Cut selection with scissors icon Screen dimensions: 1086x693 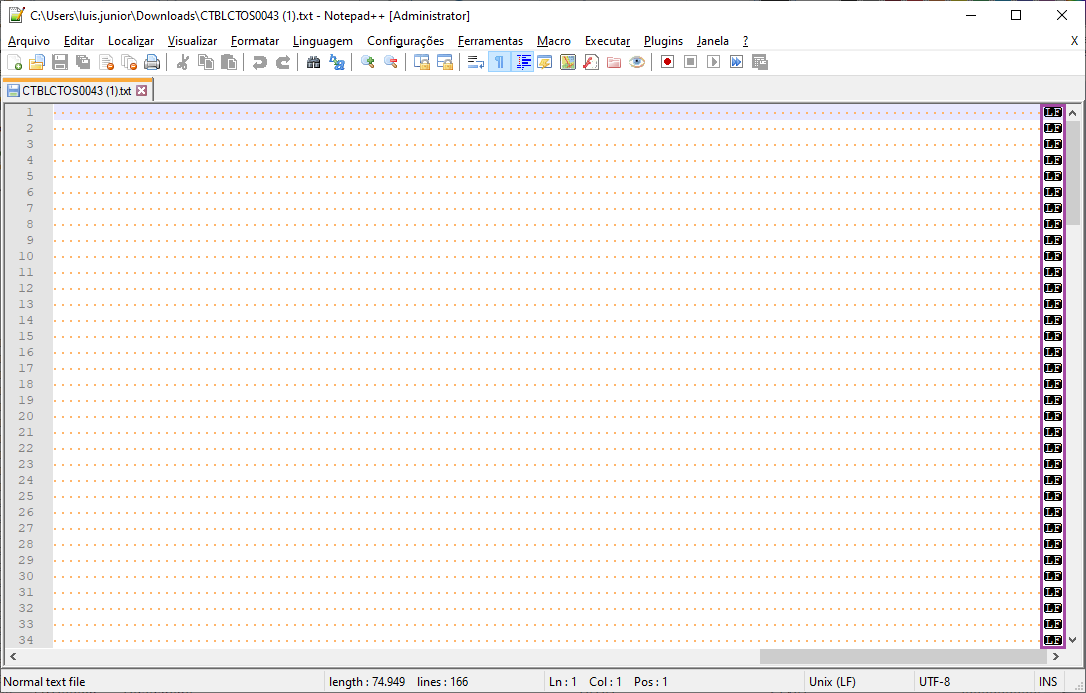(183, 62)
